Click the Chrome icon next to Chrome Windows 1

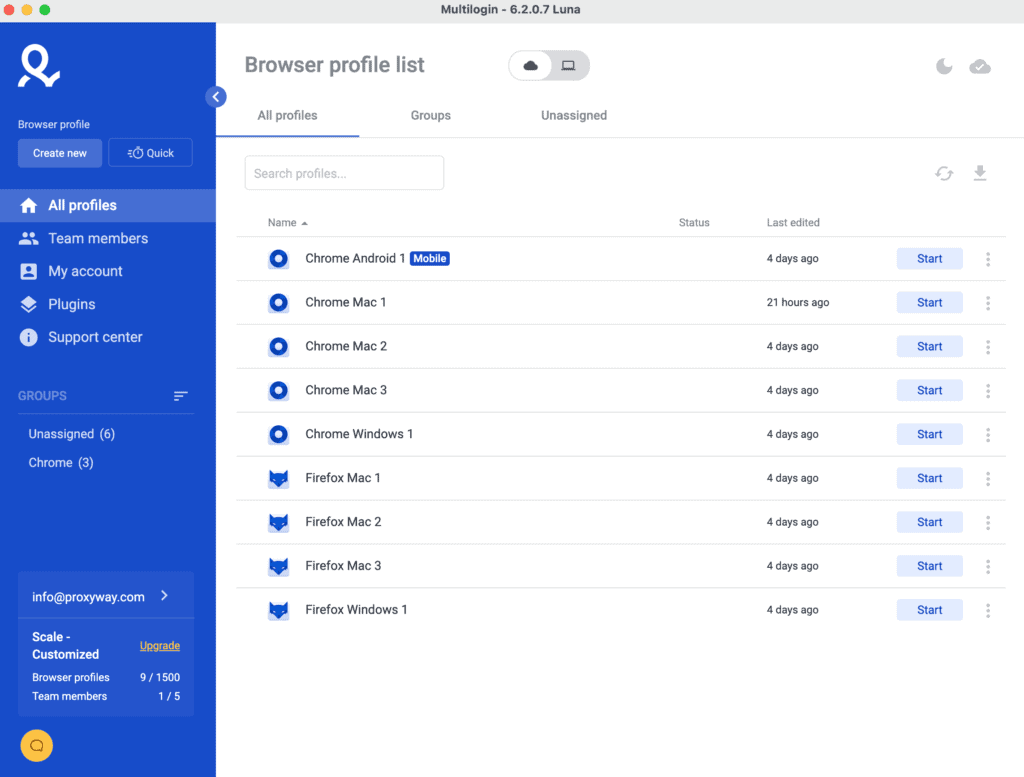[278, 434]
